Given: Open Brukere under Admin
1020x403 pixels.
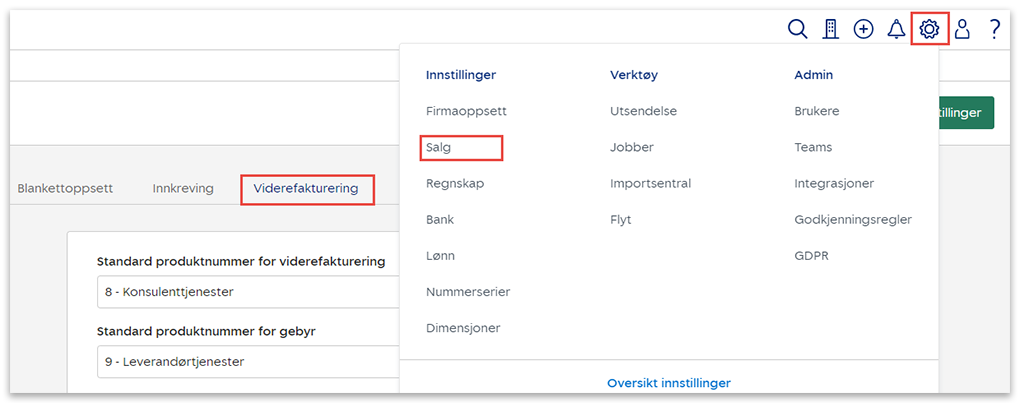Looking at the screenshot, I should [x=816, y=111].
